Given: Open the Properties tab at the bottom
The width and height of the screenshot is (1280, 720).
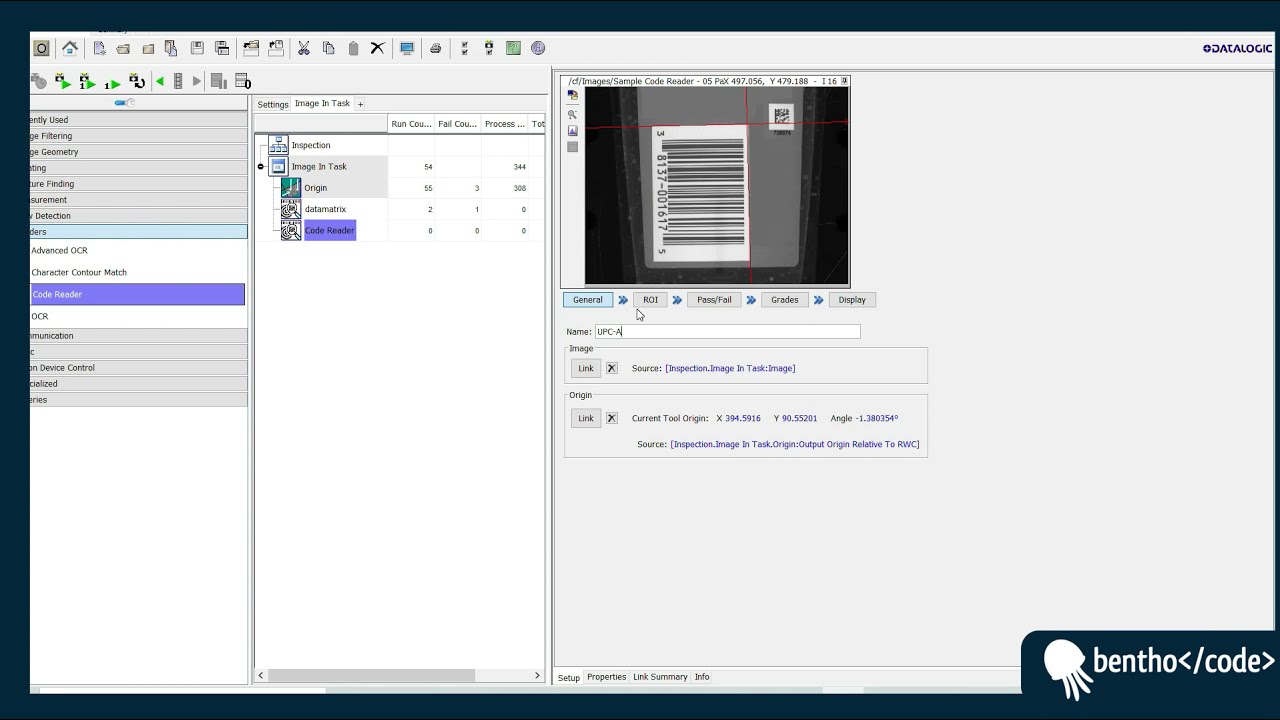Looking at the screenshot, I should (x=606, y=677).
